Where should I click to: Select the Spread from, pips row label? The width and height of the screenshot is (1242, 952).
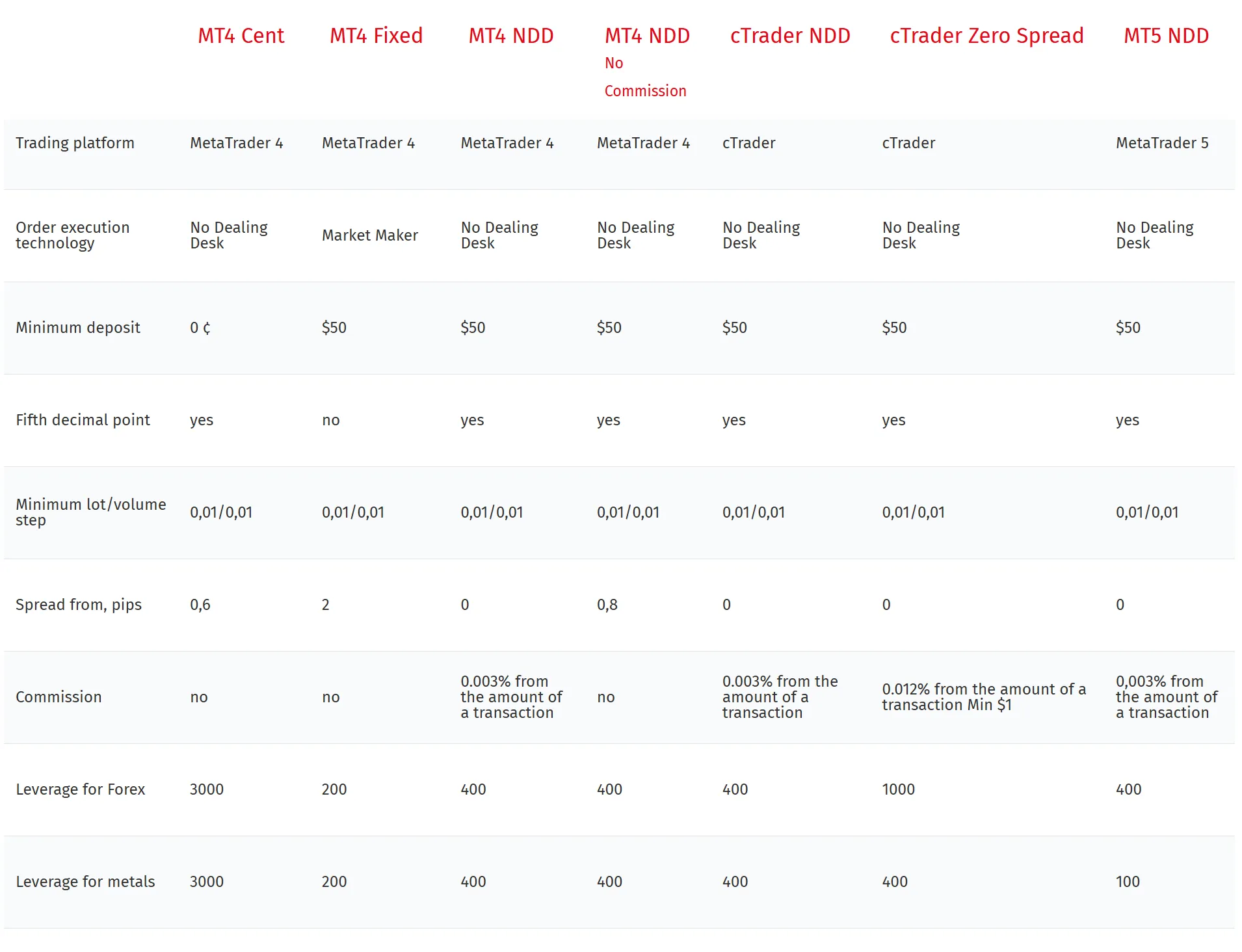79,605
